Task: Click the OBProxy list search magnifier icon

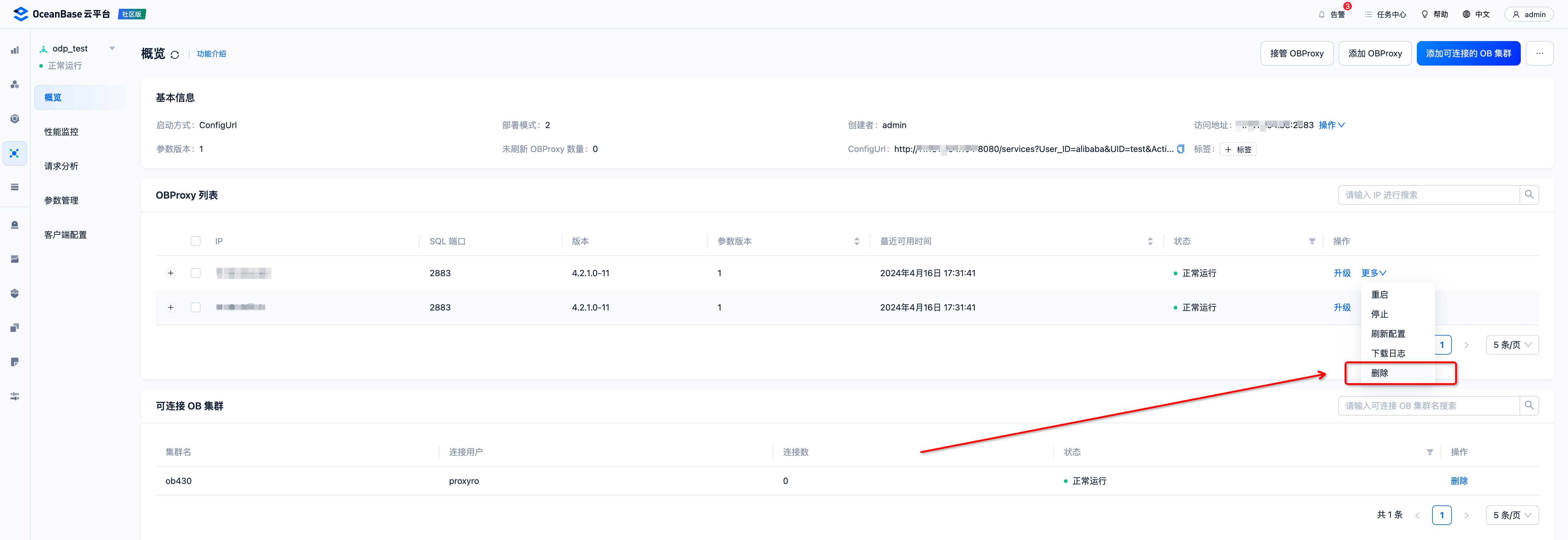Action: coord(1528,195)
